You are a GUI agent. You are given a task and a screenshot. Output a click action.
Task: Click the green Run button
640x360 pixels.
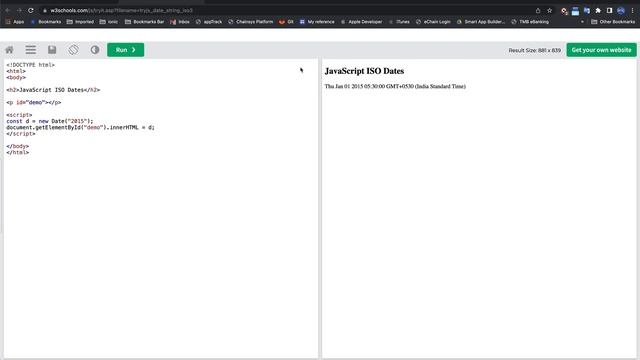click(x=126, y=50)
